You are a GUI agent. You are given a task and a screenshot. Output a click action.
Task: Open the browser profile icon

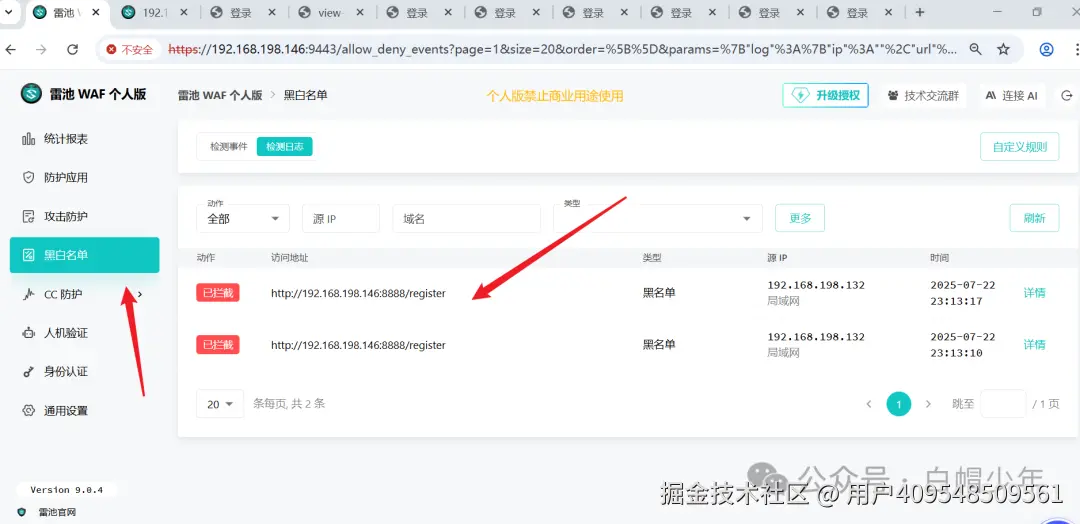click(1046, 49)
